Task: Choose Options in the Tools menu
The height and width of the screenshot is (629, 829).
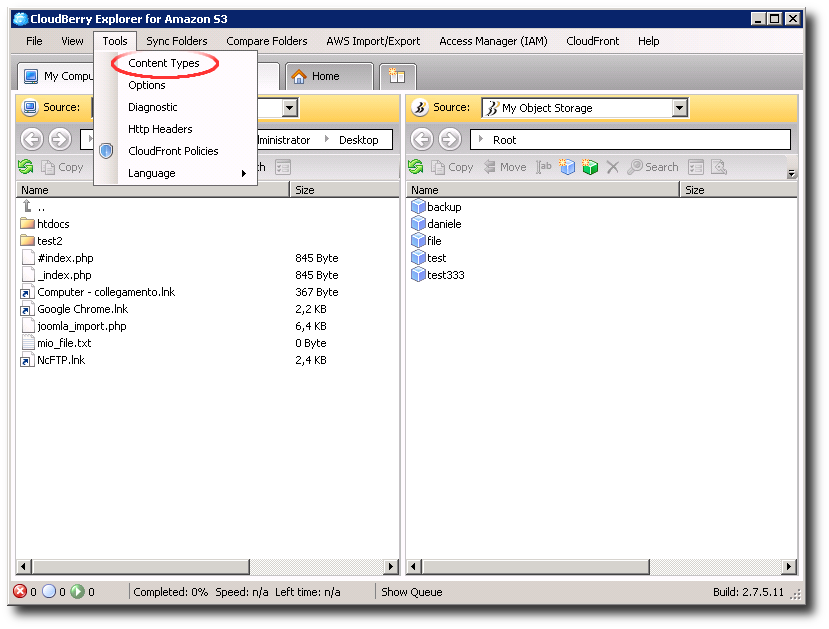Action: tap(146, 85)
